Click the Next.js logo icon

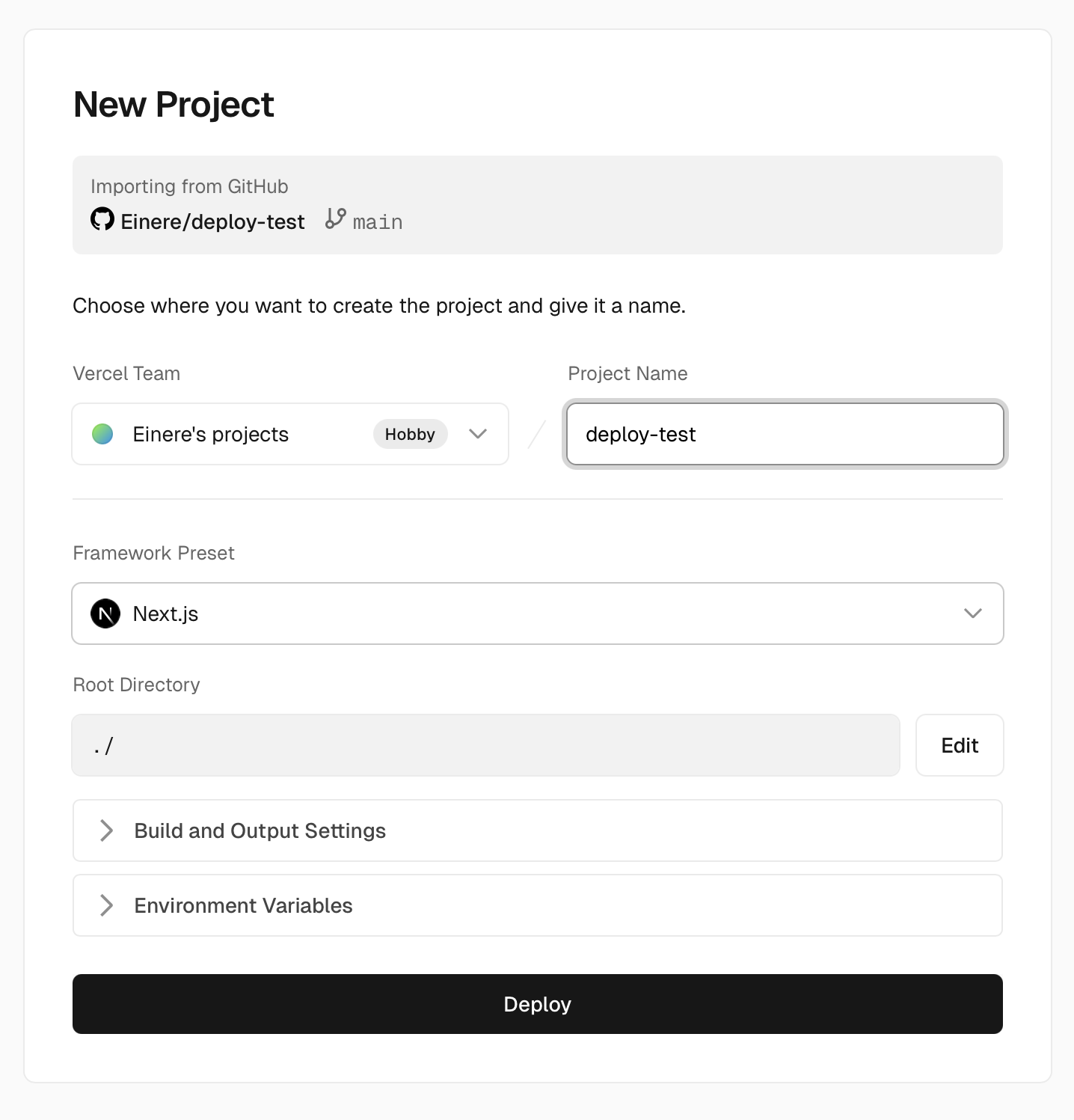coord(105,613)
